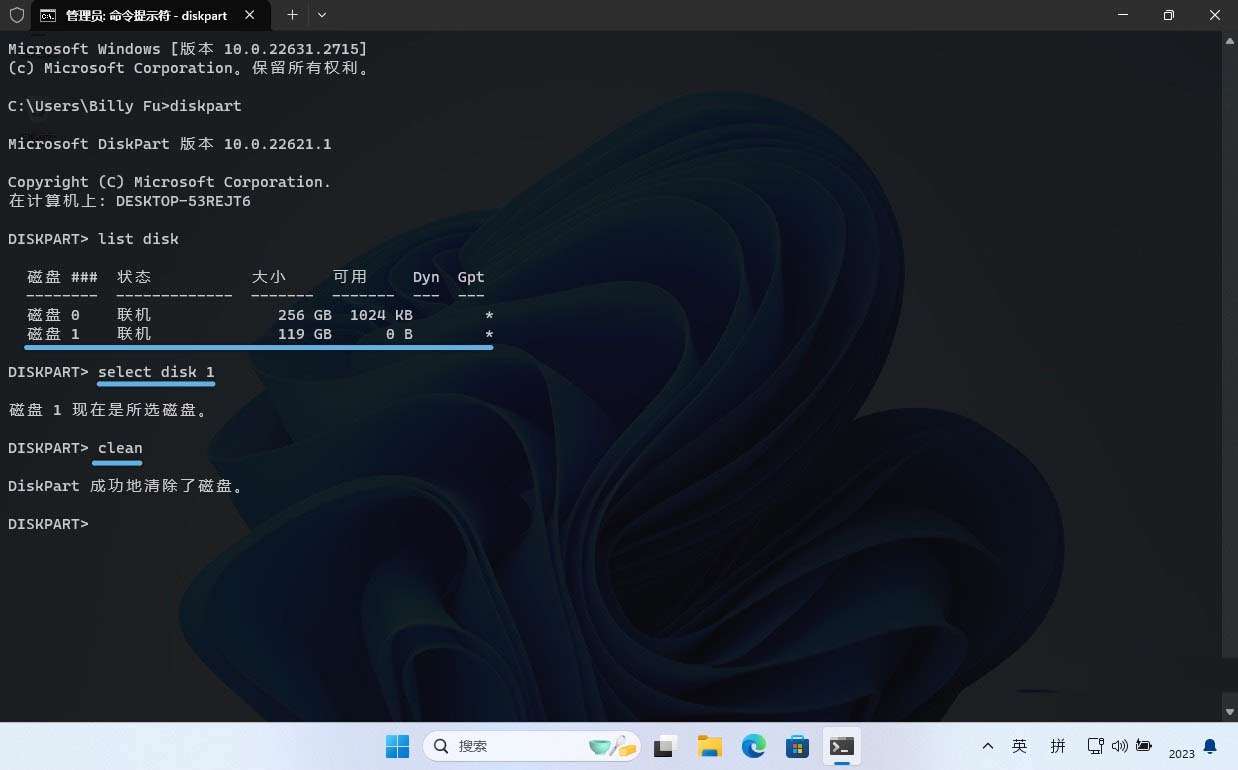The image size is (1238, 770).
Task: Open Task View from the taskbar
Action: pyautogui.click(x=666, y=746)
